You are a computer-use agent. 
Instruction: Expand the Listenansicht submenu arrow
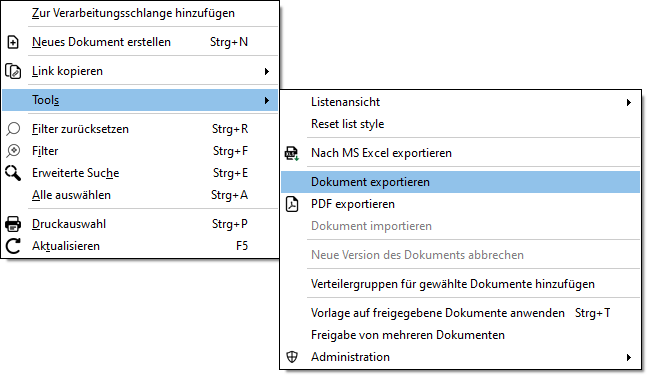629,102
